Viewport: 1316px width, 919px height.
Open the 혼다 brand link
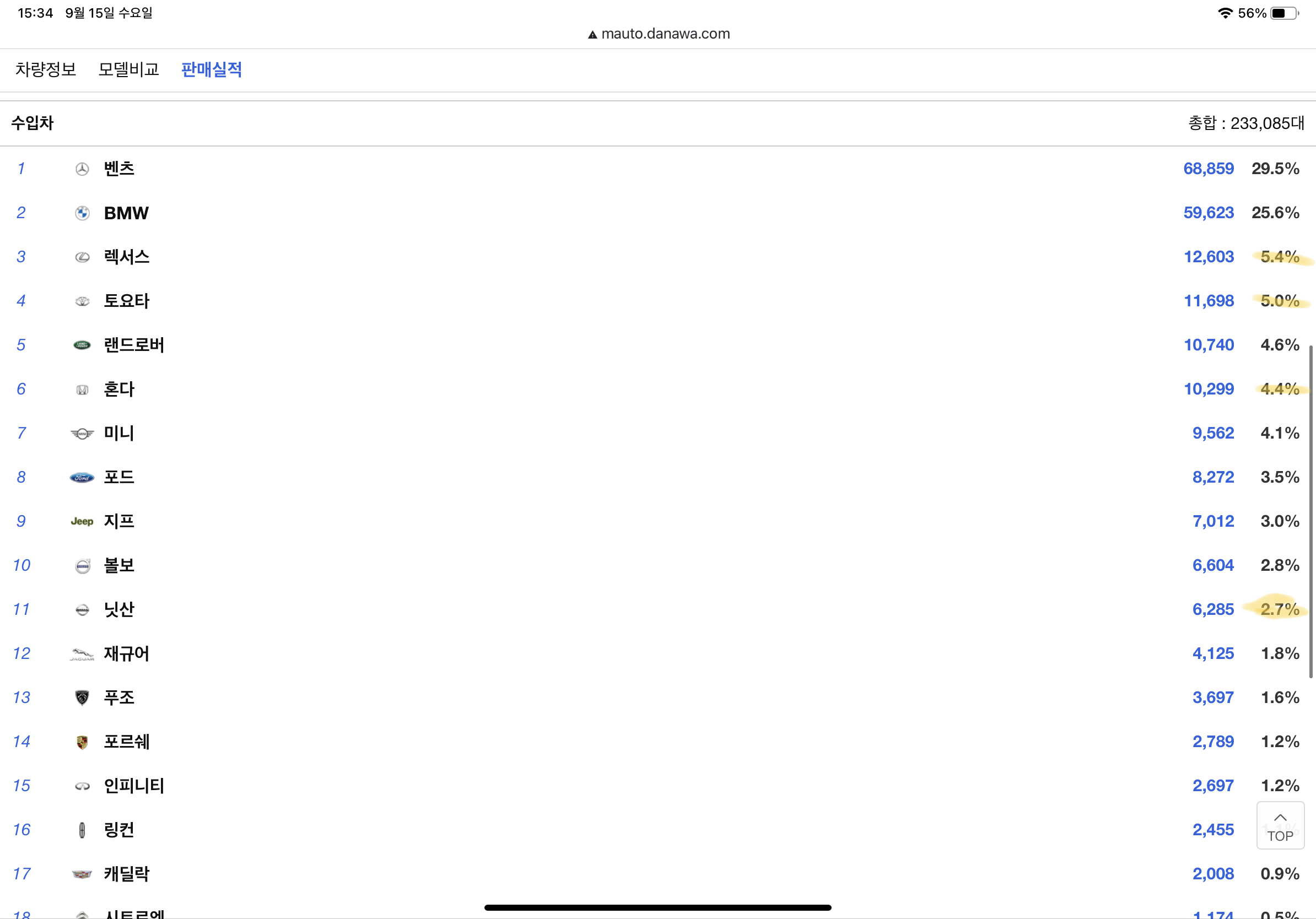(118, 389)
